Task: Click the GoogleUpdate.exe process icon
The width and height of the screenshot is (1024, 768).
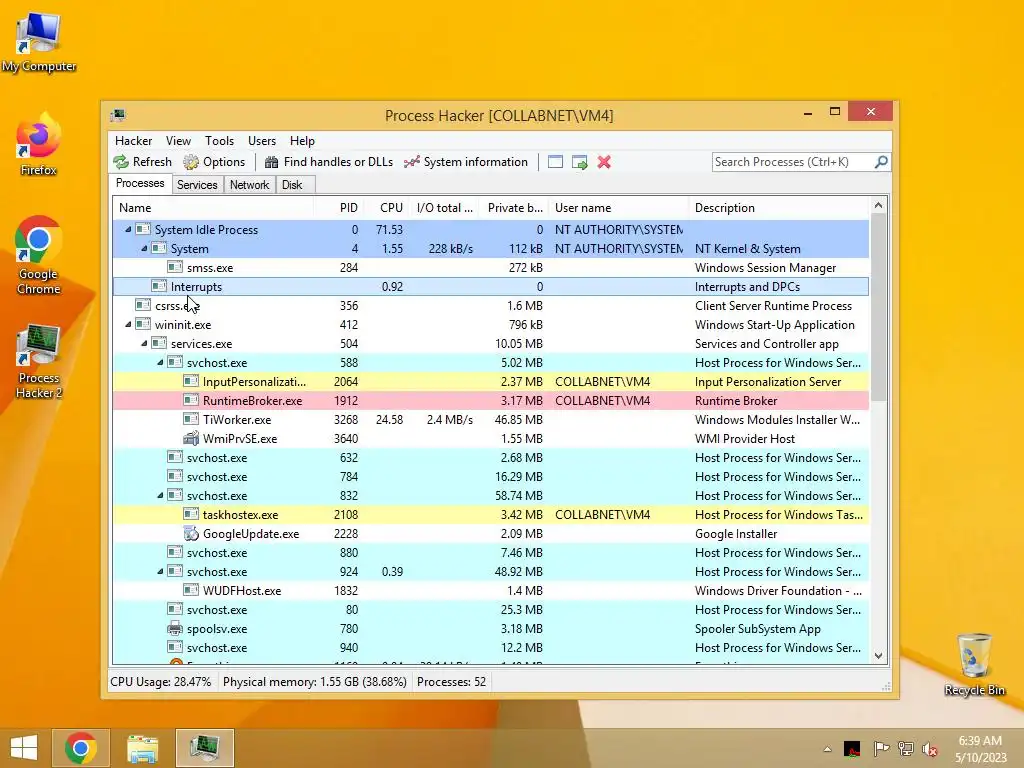Action: click(191, 534)
